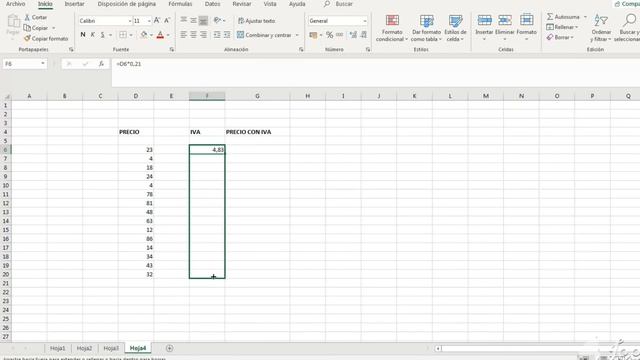
Task: Toggle Subrayado (S) underline formatting
Action: tap(102, 35)
